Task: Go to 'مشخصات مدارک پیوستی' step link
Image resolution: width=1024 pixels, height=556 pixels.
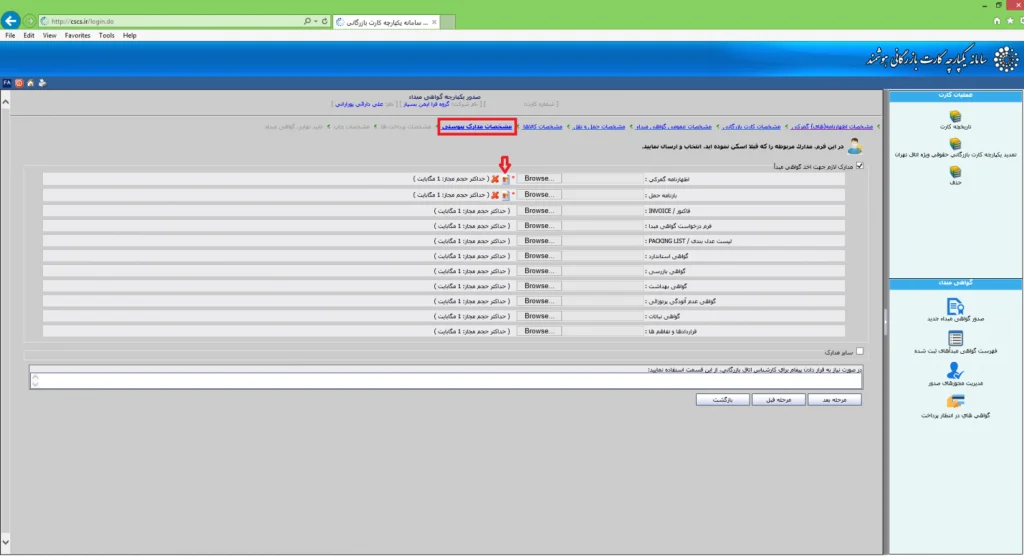Action: [477, 126]
